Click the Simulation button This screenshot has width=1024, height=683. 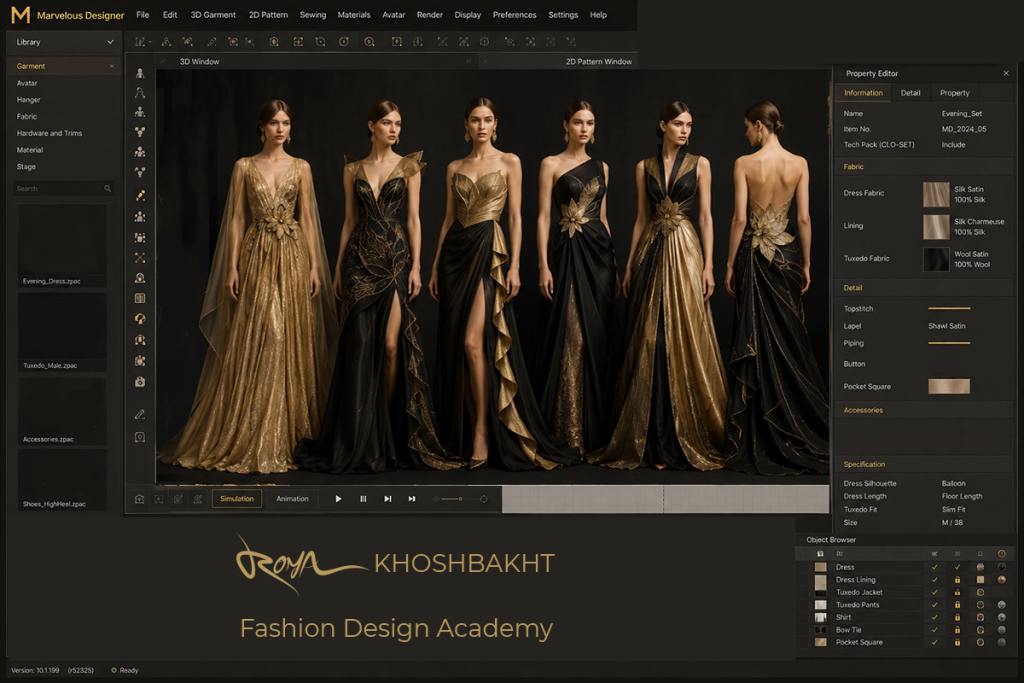[236, 499]
